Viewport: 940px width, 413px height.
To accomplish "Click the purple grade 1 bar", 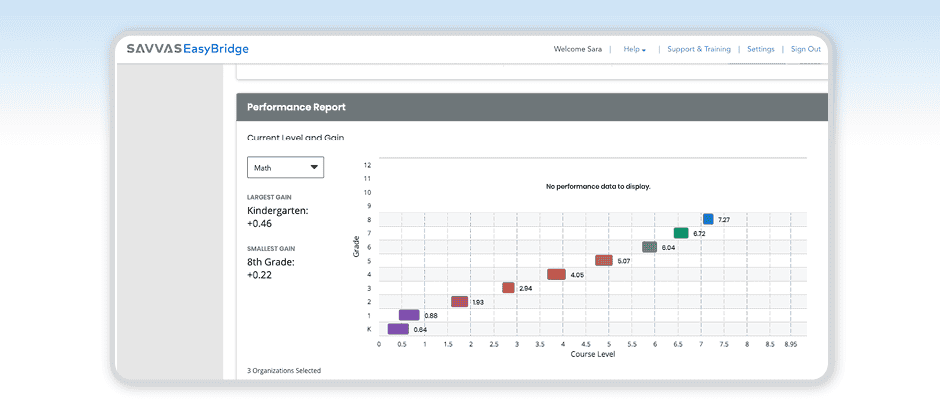I will [x=409, y=315].
